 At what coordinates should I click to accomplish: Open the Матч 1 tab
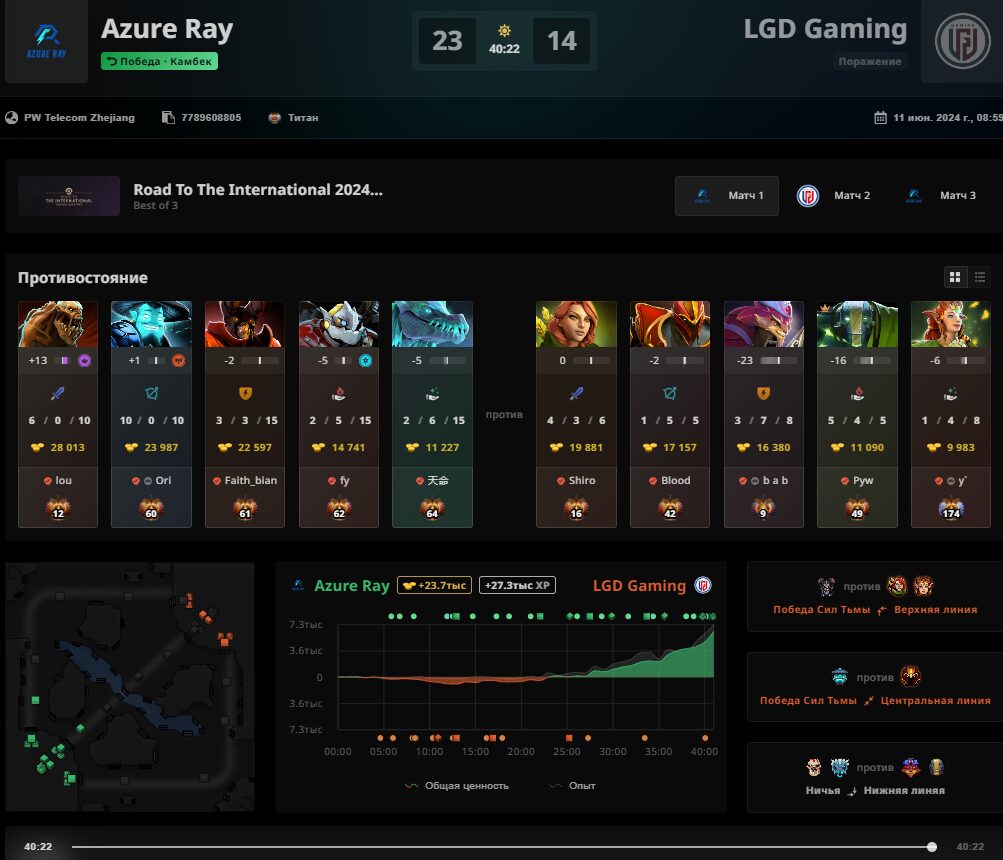click(727, 196)
